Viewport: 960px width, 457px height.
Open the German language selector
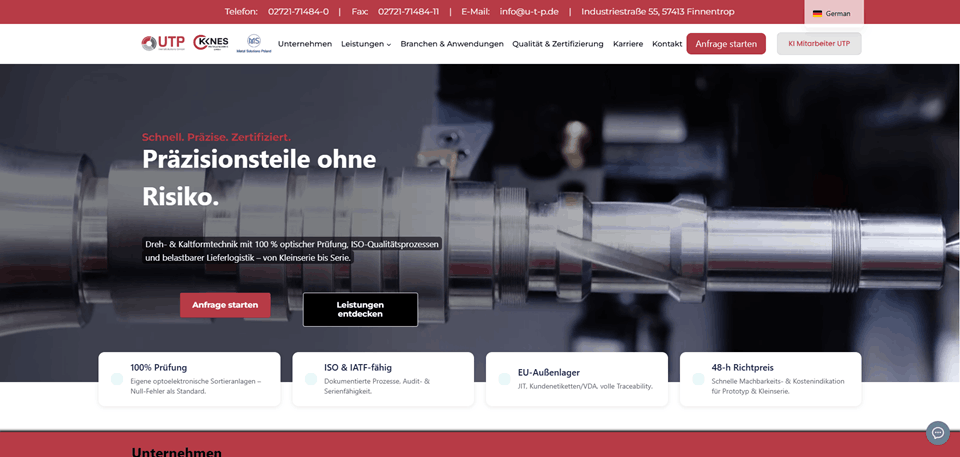tap(832, 13)
